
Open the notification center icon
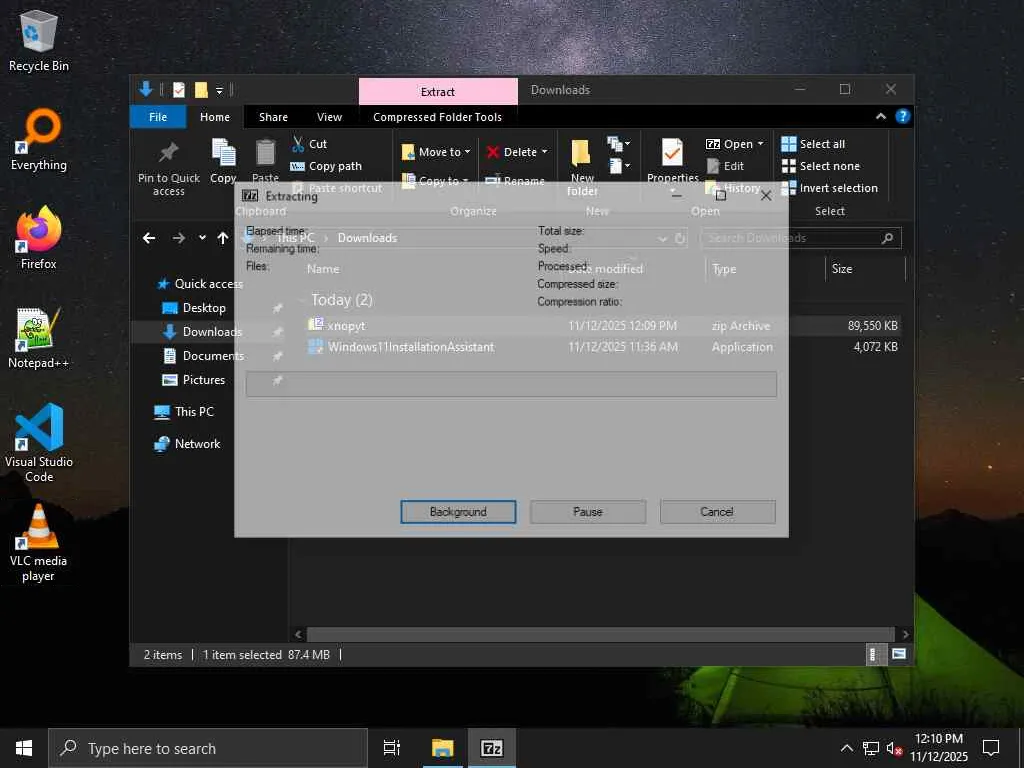pos(991,748)
